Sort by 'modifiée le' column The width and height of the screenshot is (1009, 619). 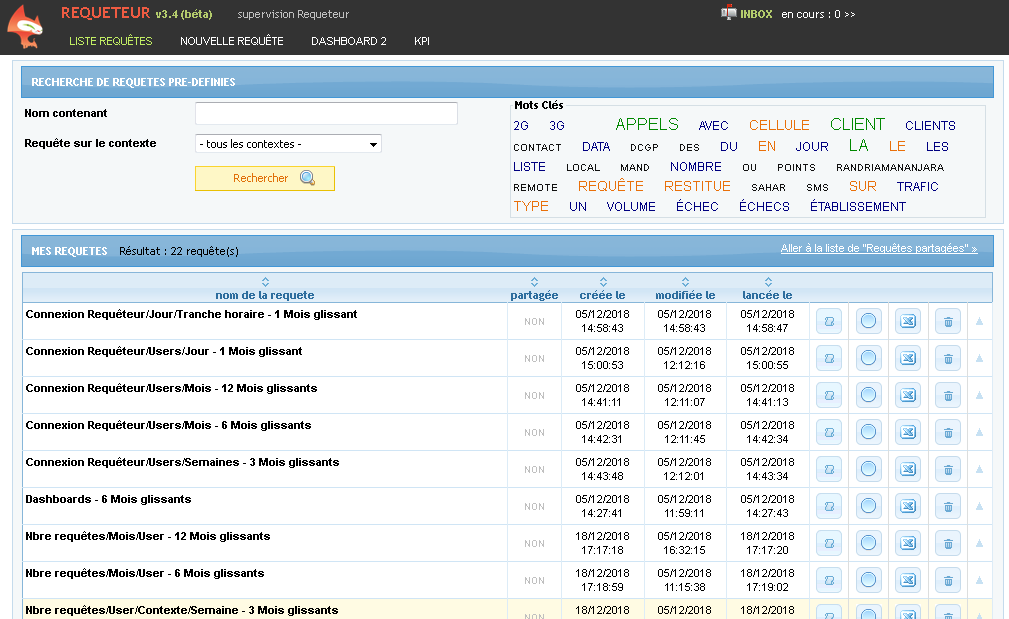[685, 282]
